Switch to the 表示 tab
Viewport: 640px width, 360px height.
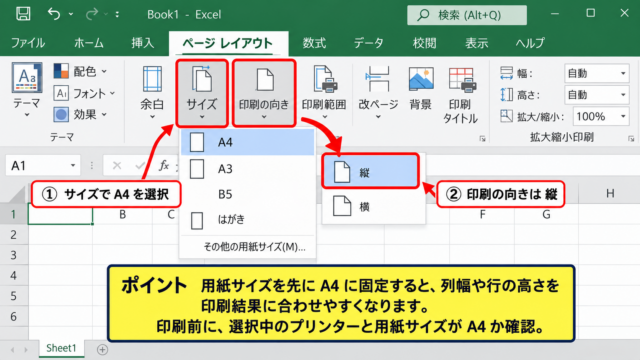pyautogui.click(x=477, y=43)
